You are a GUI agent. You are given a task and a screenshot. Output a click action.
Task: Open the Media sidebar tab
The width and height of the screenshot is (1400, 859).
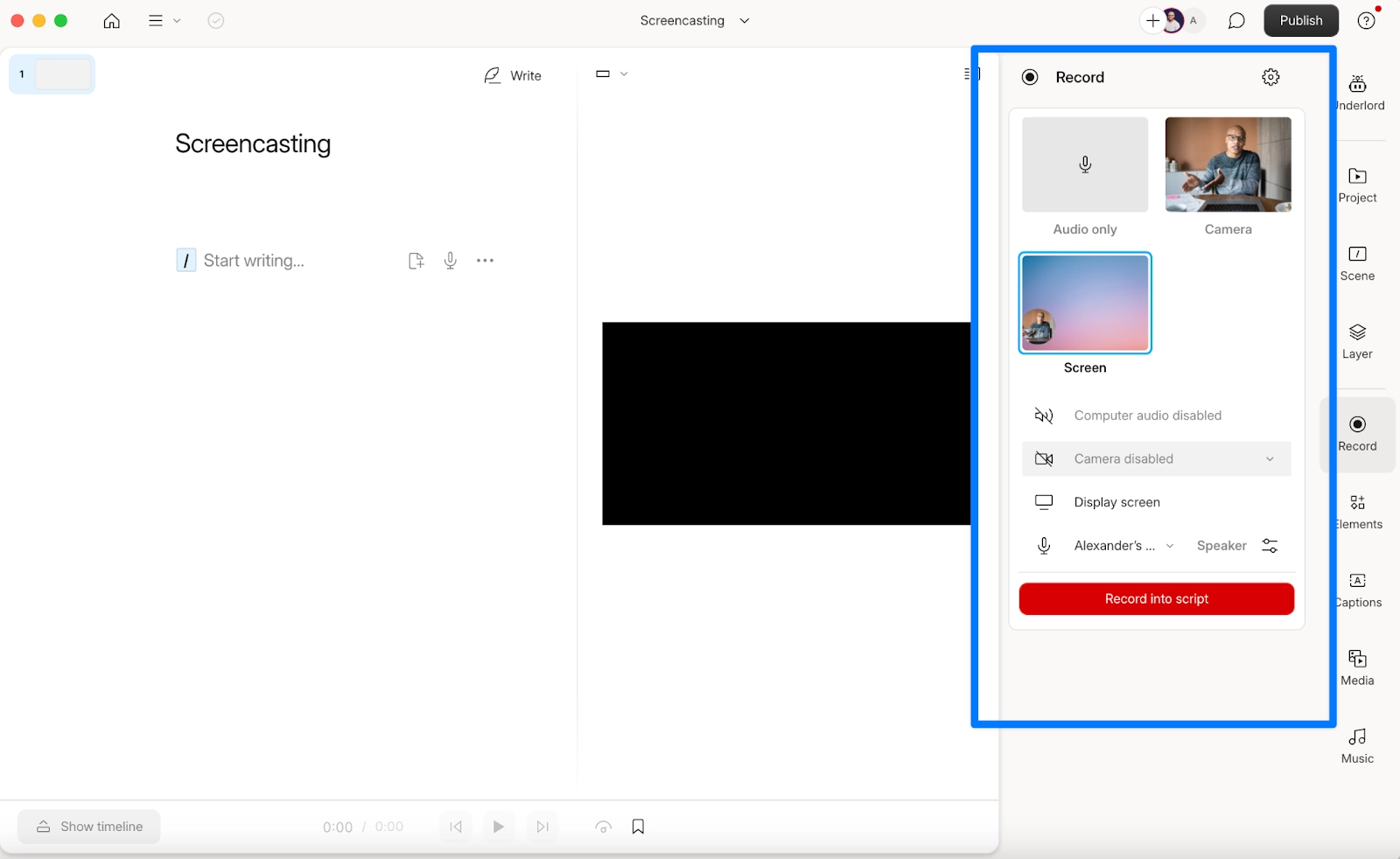pyautogui.click(x=1358, y=667)
